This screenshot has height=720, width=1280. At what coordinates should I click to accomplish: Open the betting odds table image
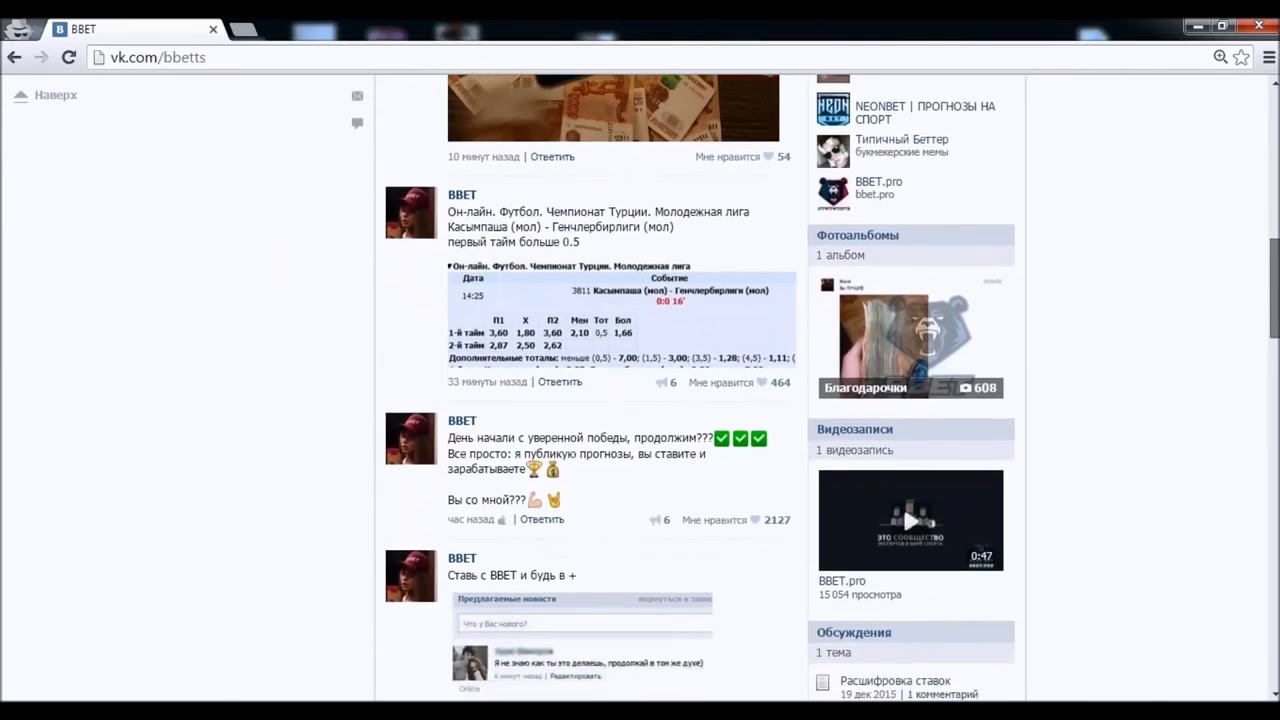point(622,315)
